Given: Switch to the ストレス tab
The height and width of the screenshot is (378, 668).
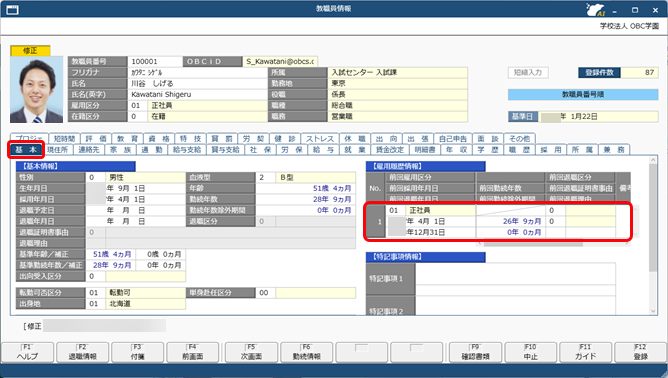Looking at the screenshot, I should pos(320,139).
